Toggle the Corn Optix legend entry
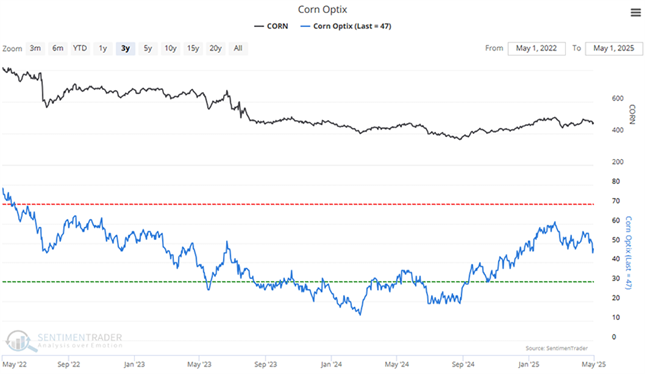The height and width of the screenshot is (374, 645). (x=346, y=26)
